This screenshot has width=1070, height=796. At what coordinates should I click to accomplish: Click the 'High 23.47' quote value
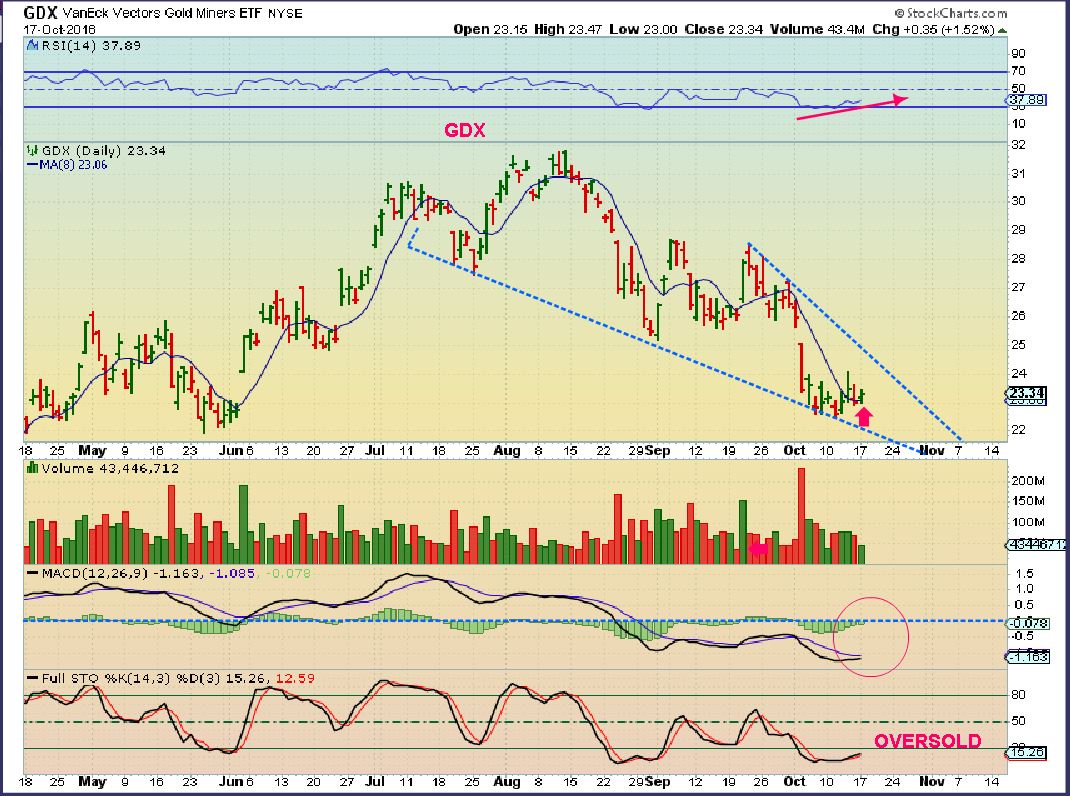[x=568, y=29]
